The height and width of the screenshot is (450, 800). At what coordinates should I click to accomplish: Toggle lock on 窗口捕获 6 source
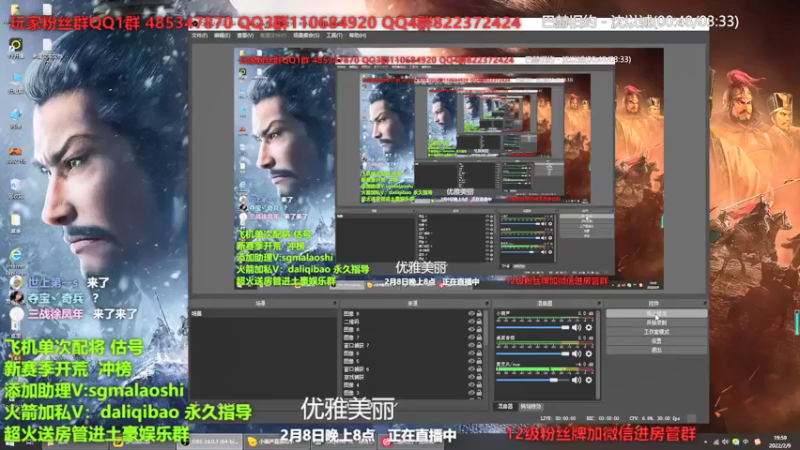point(480,369)
